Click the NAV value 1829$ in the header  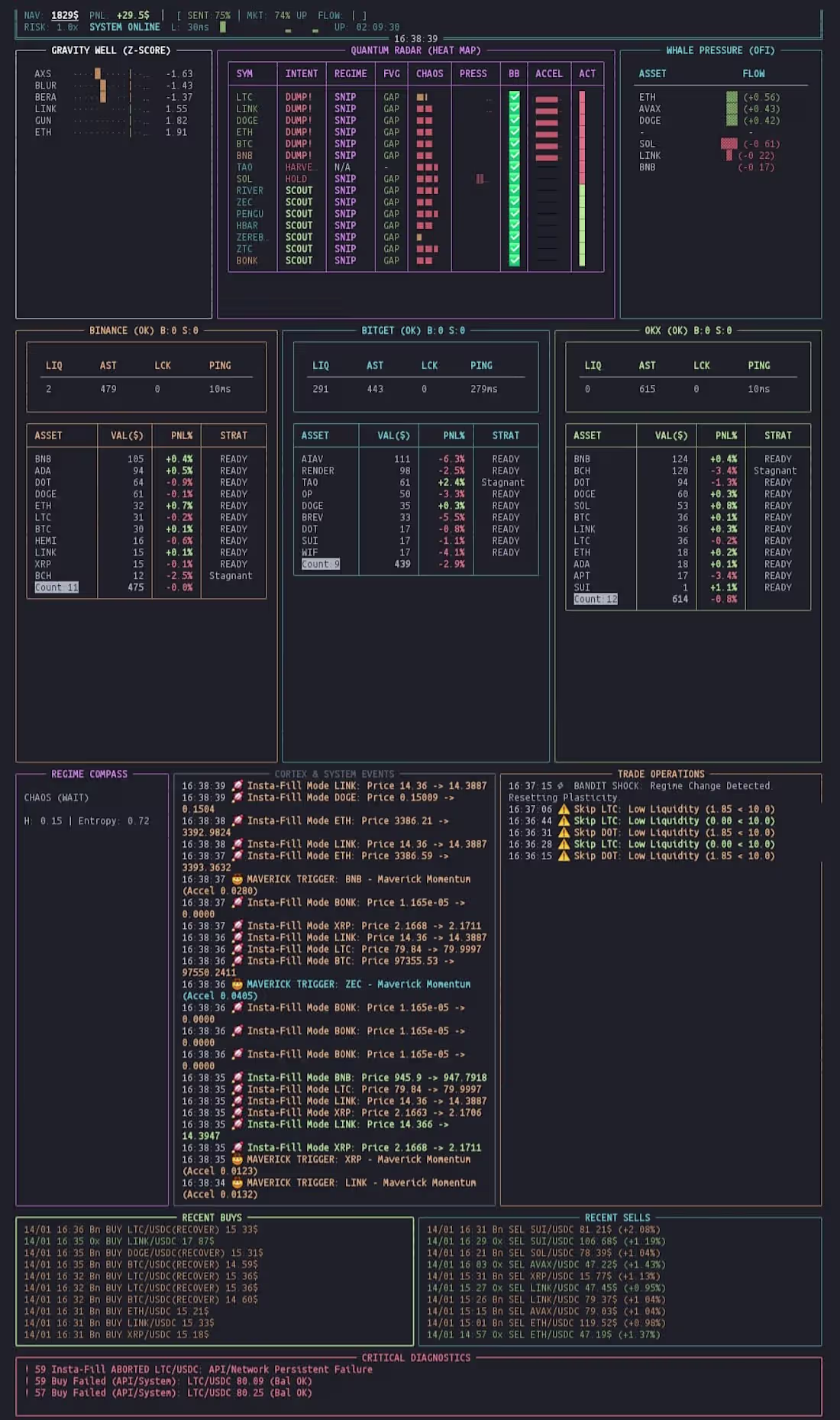pos(65,15)
